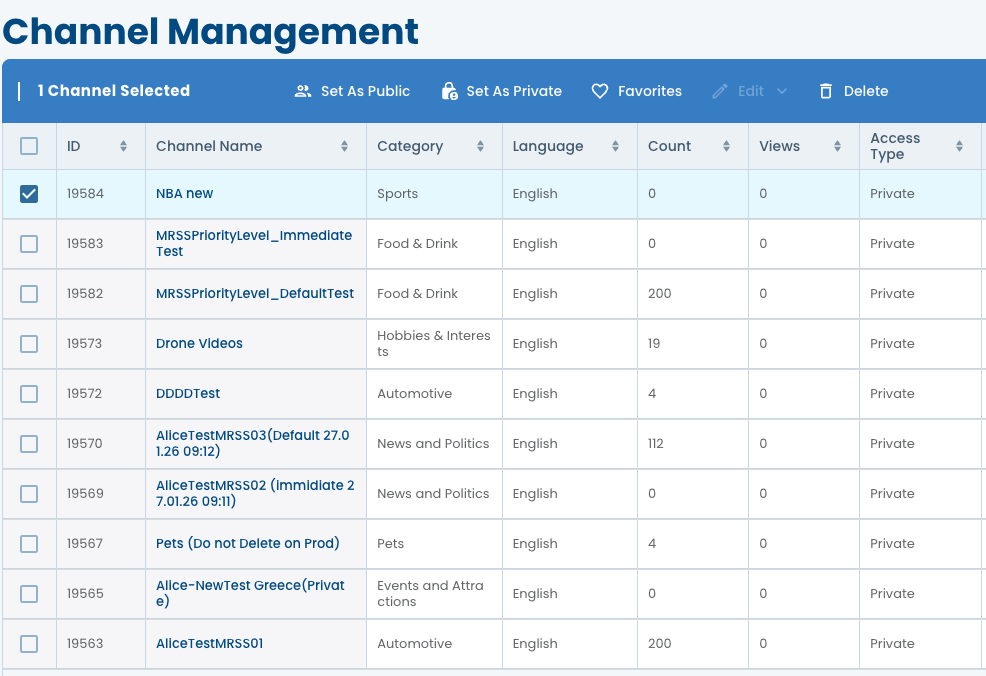Click the count value 112
Viewport: 986px width, 676px height.
[x=656, y=443]
